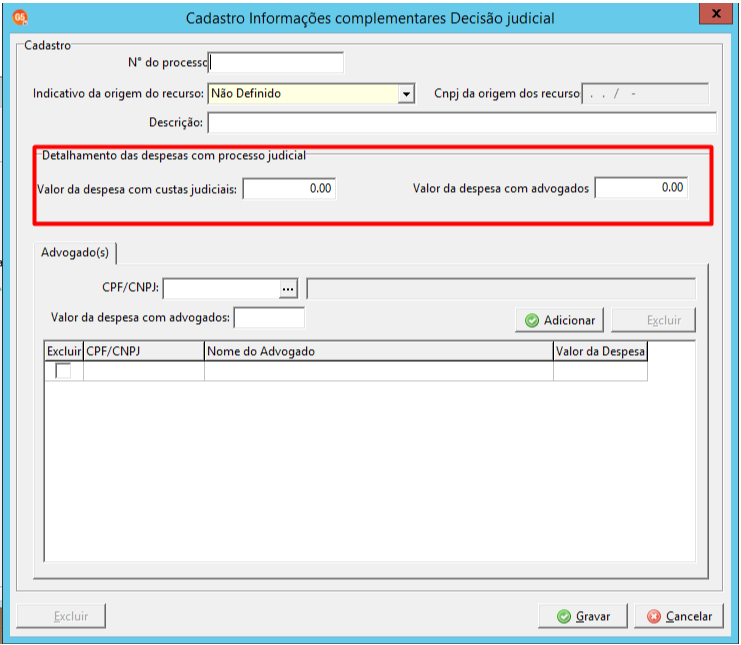Click the Cancelar button
Screen dimensions: 741x645
pyautogui.click(x=679, y=616)
